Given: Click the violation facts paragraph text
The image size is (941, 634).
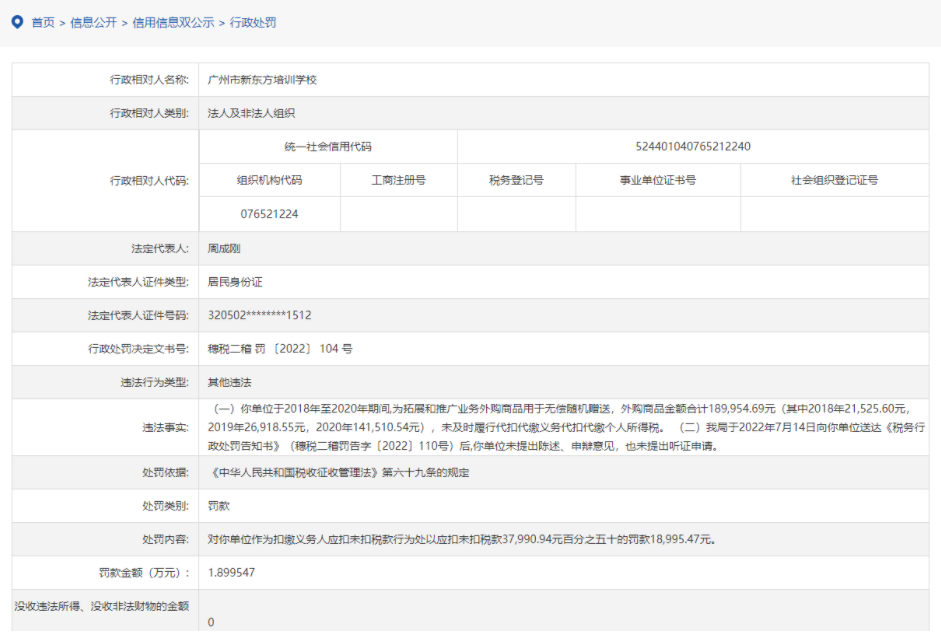Looking at the screenshot, I should coord(567,427).
